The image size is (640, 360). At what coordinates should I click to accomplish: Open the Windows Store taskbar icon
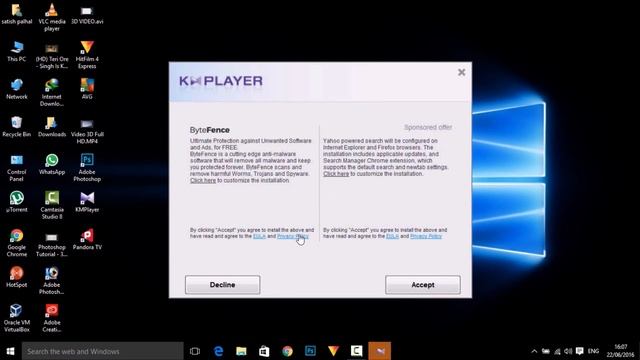coord(264,351)
